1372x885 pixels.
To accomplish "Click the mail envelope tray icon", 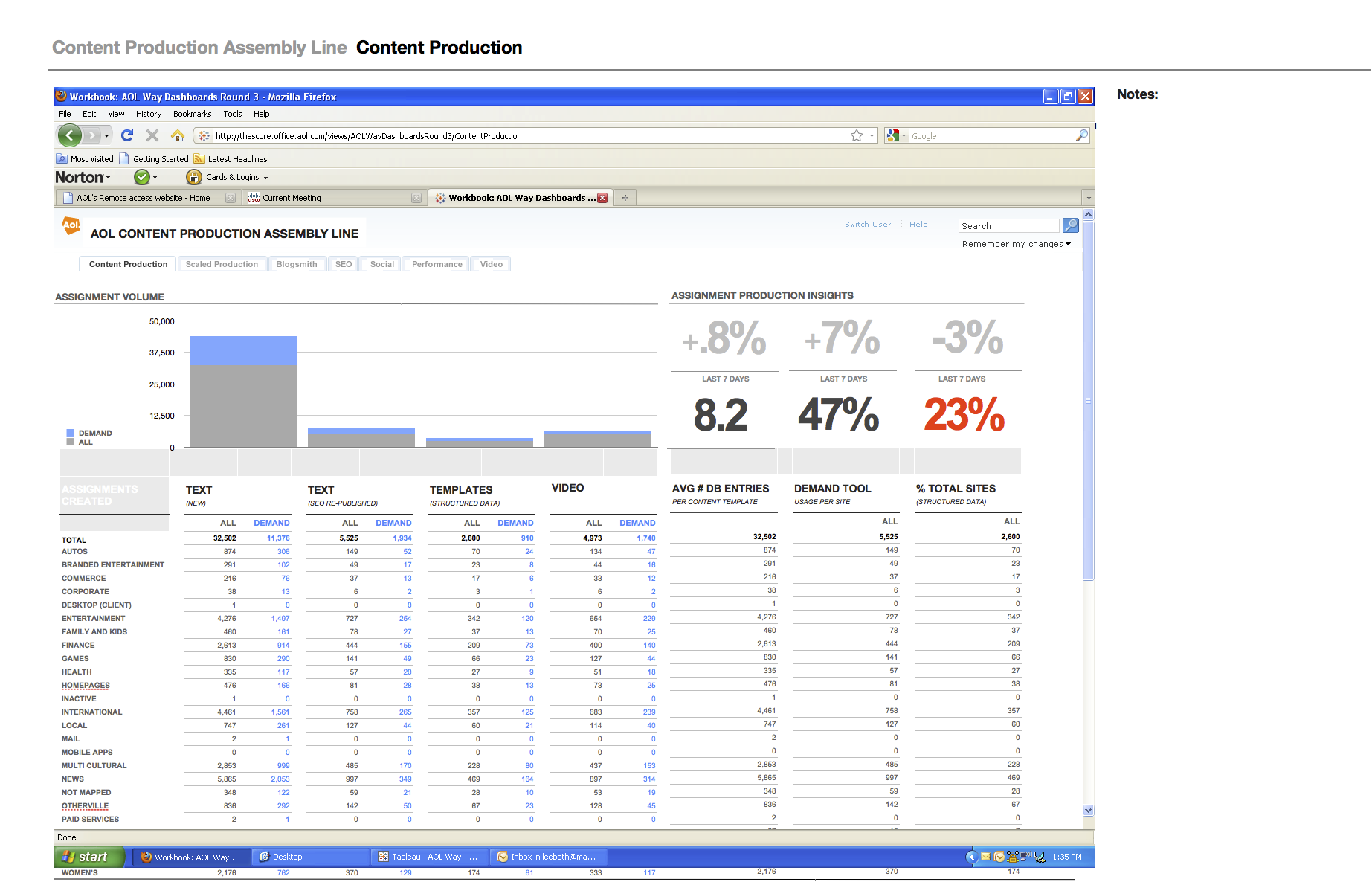I will coord(985,857).
